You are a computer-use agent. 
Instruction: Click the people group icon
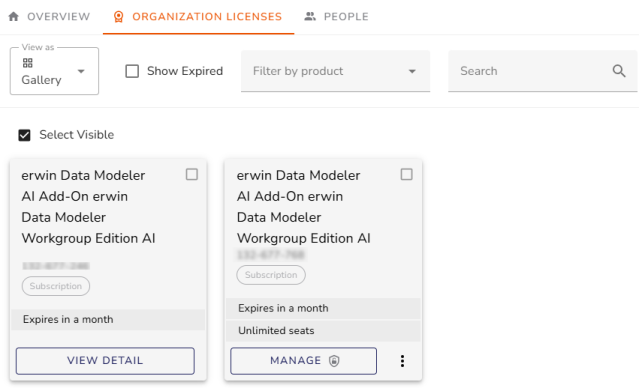point(310,17)
